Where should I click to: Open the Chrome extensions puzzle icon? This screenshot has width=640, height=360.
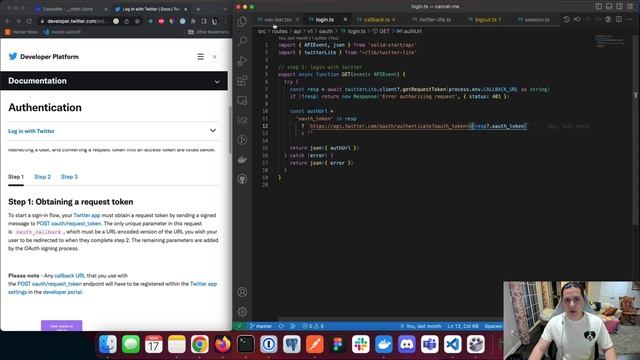pos(193,21)
